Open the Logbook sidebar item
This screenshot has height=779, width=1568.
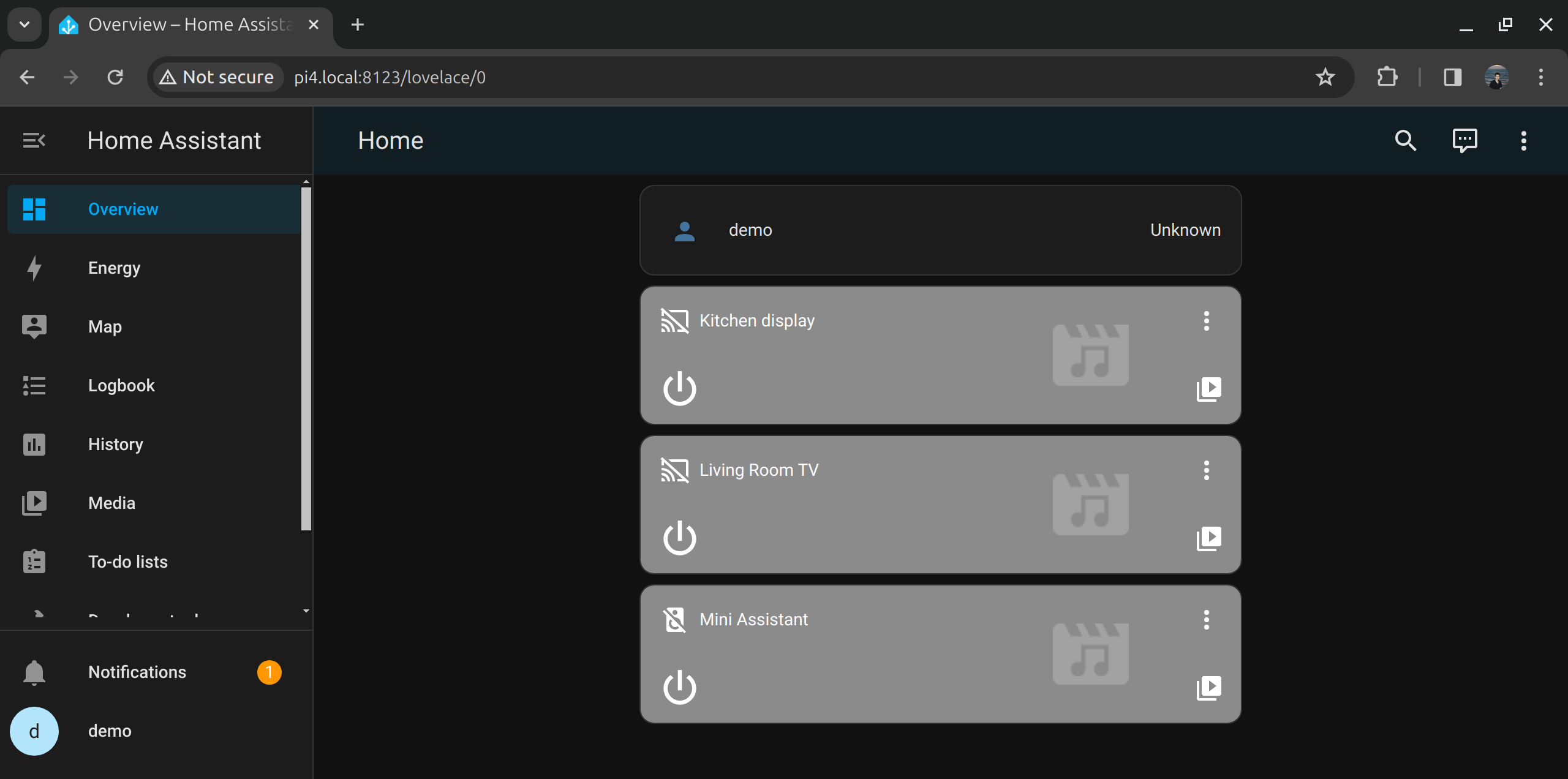click(121, 386)
